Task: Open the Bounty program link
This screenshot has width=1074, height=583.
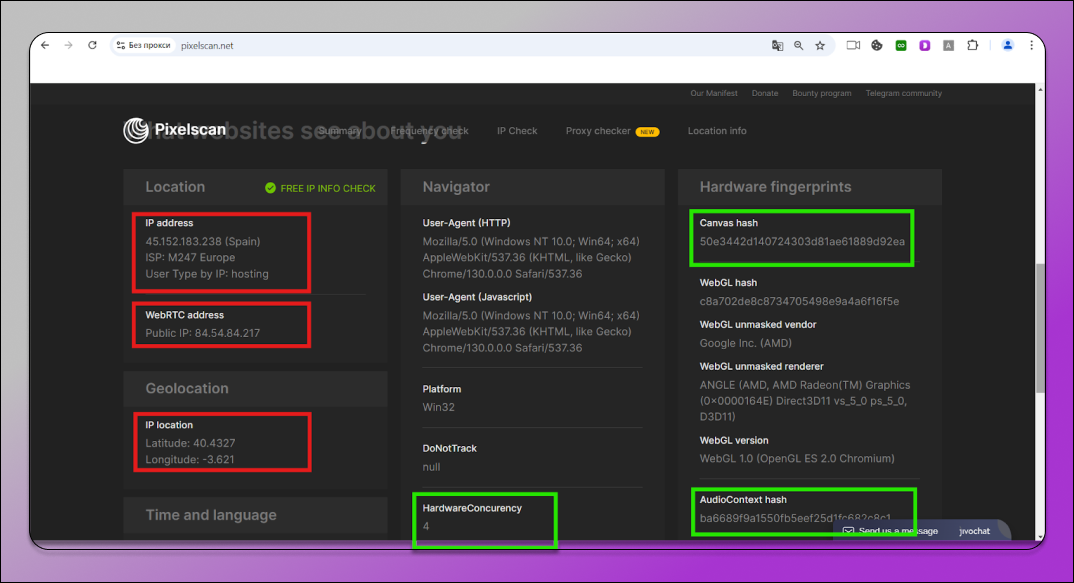Action: click(x=821, y=93)
